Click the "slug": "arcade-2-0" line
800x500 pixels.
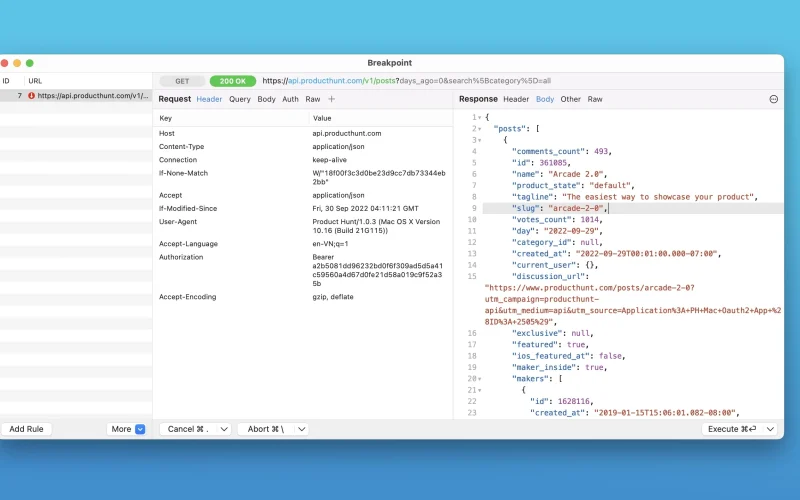[560, 208]
